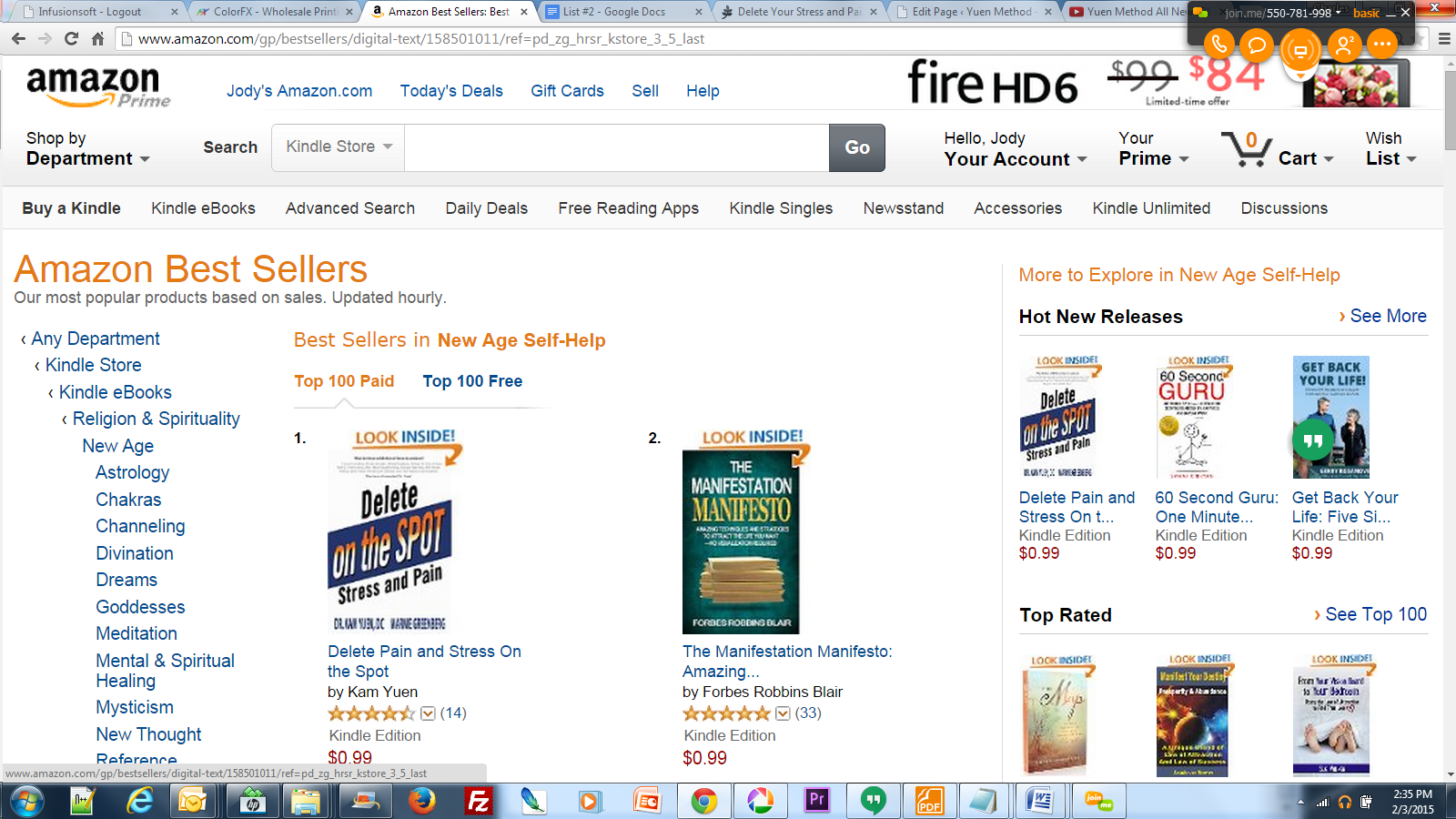Open the See Top 100 link
Viewport: 1456px width, 819px height.
tap(1375, 614)
